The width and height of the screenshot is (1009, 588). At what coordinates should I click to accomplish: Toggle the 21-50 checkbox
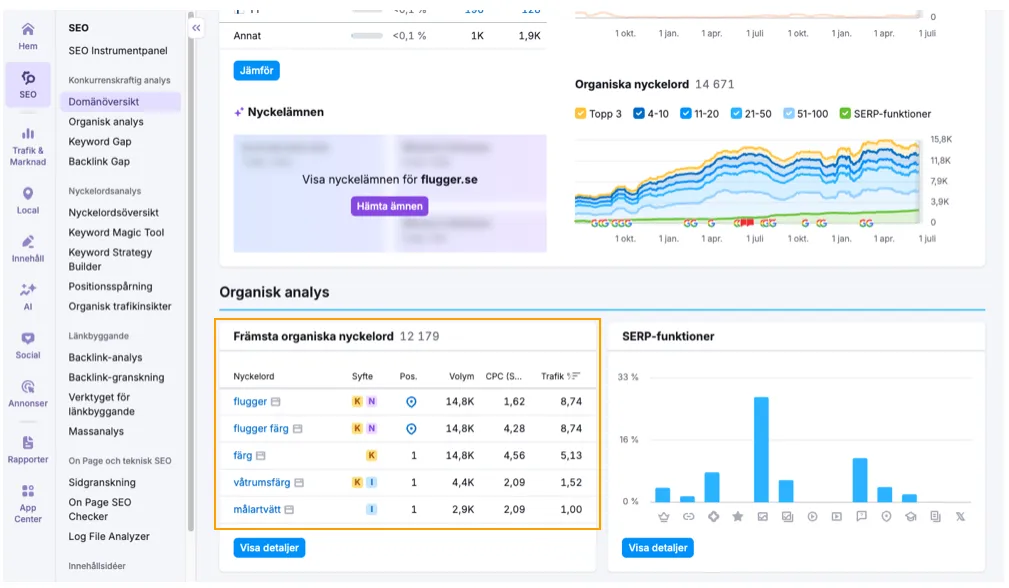pyautogui.click(x=736, y=114)
